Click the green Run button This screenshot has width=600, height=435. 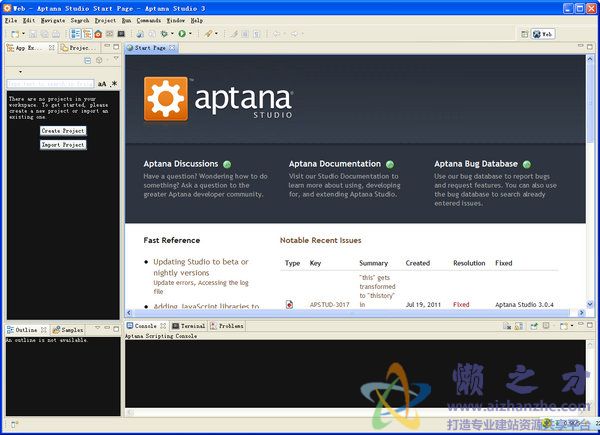click(x=182, y=34)
